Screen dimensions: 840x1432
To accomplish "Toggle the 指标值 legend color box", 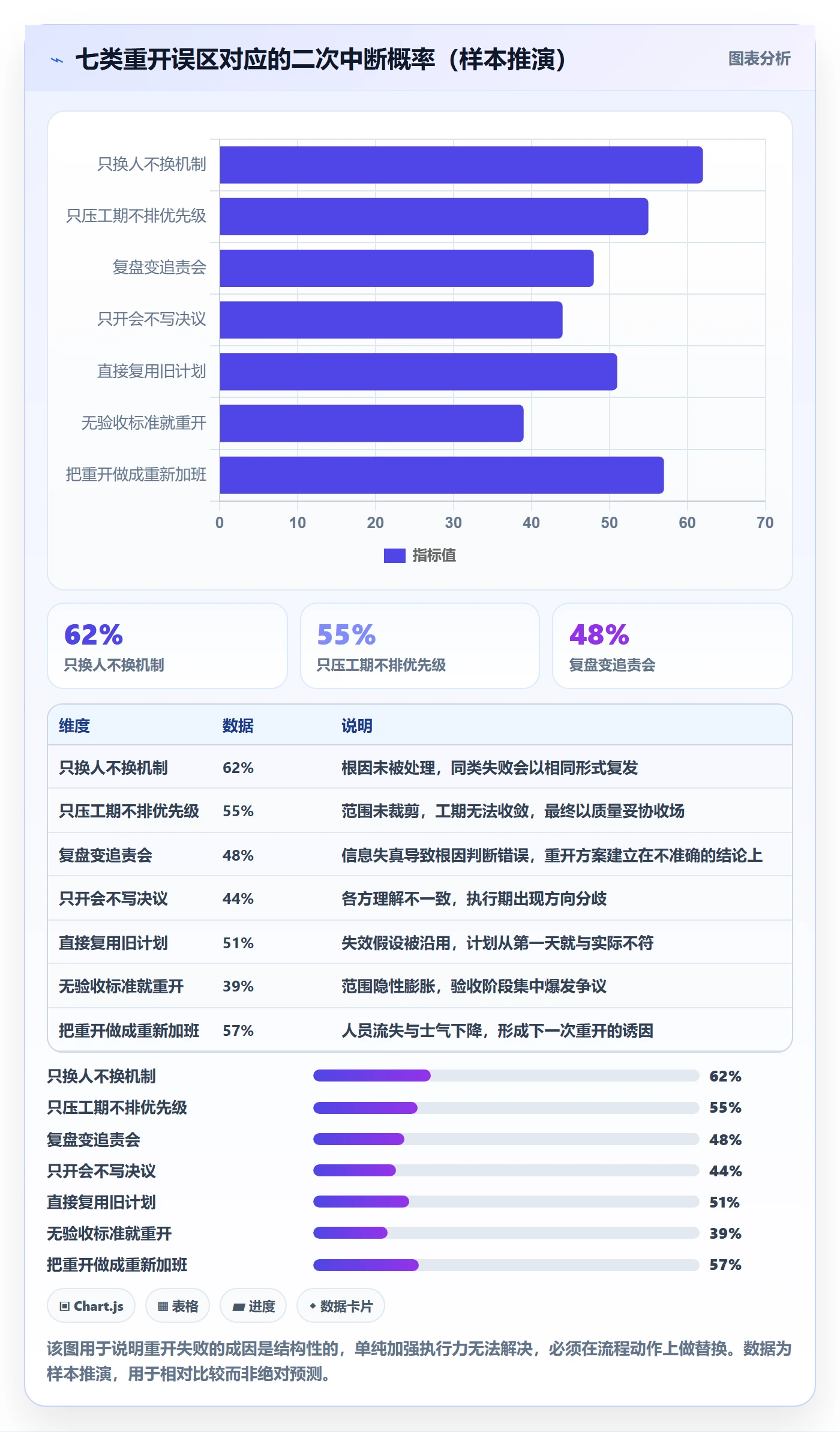I will [x=394, y=556].
